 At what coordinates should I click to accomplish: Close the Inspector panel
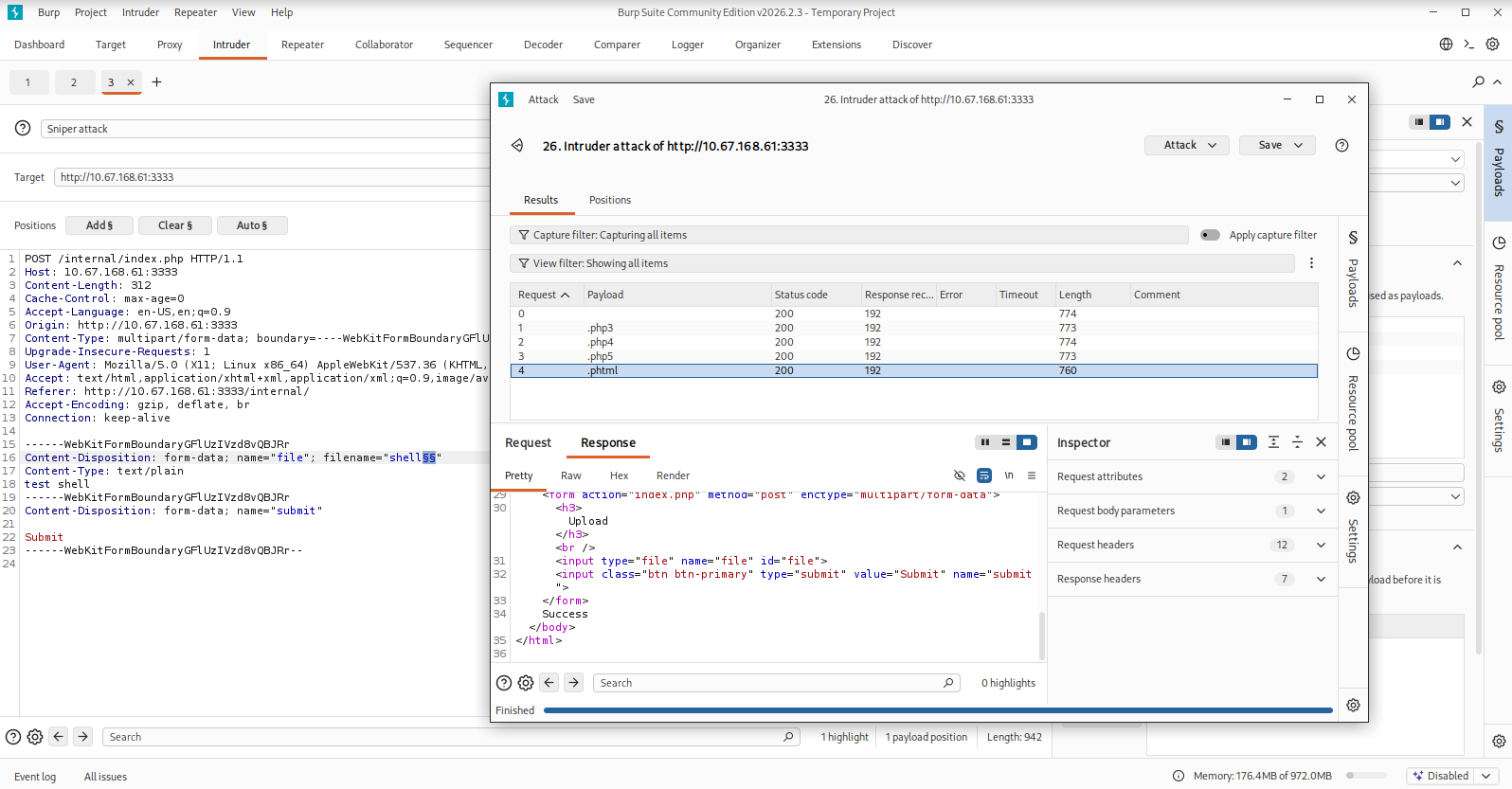point(1321,442)
